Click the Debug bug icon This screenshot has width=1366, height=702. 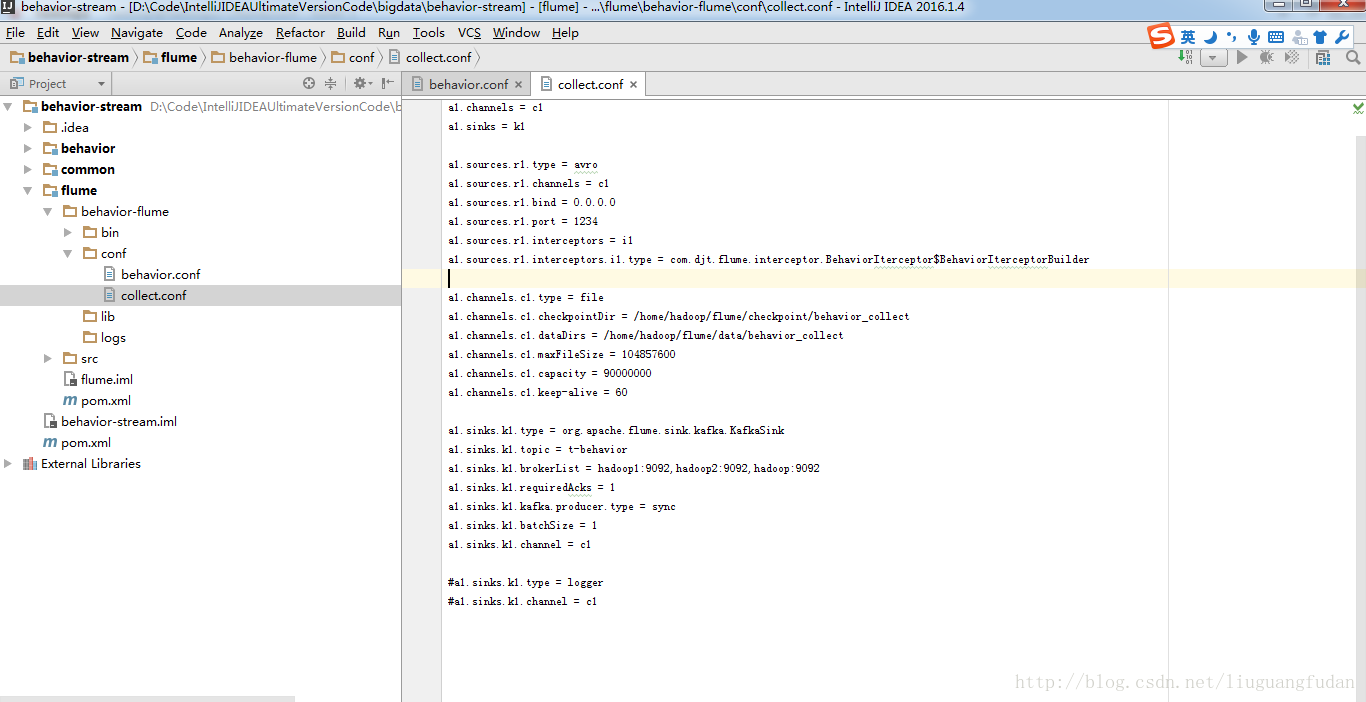click(1267, 57)
